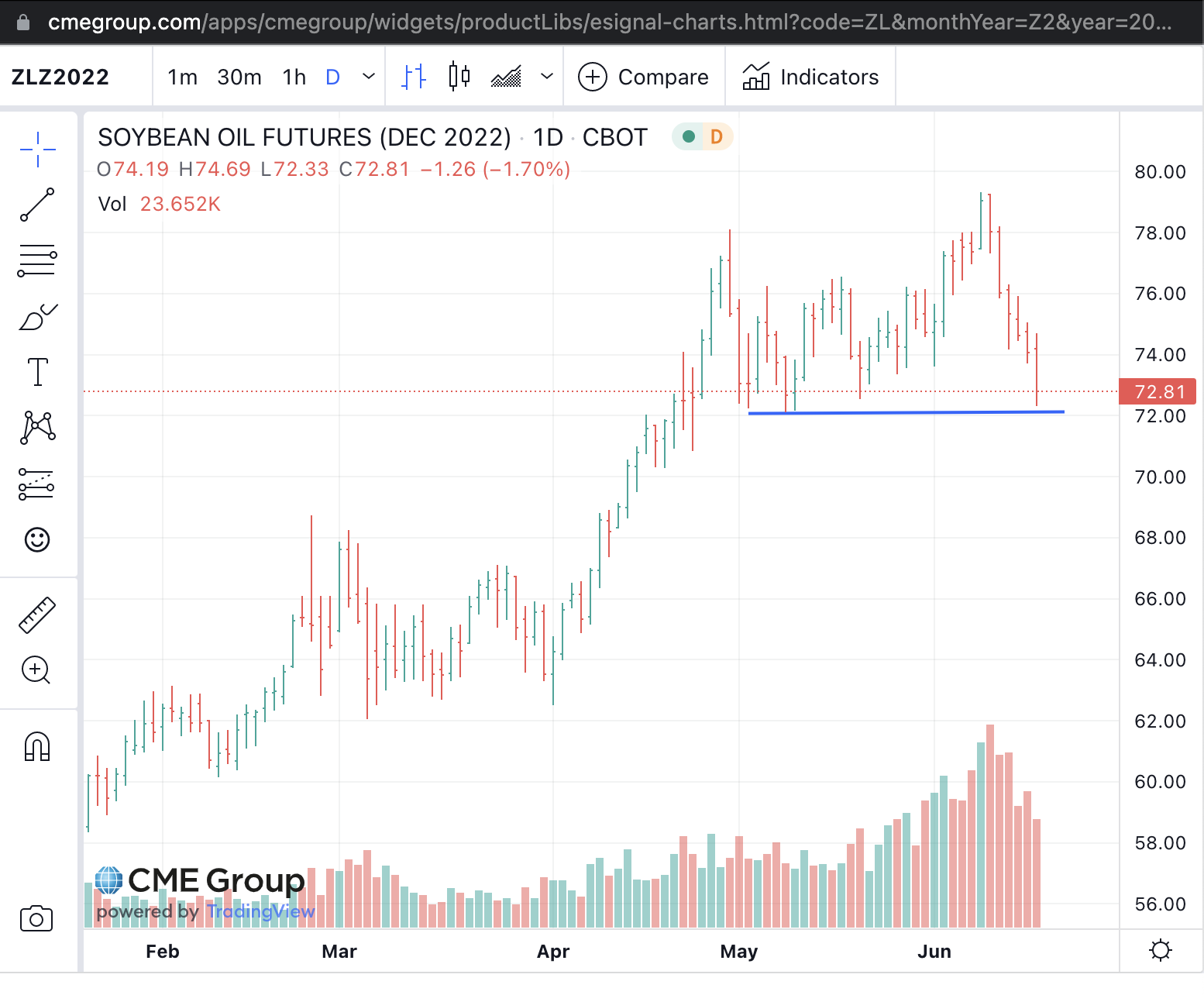Select the ruler measure tool
This screenshot has width=1204, height=995.
37,615
